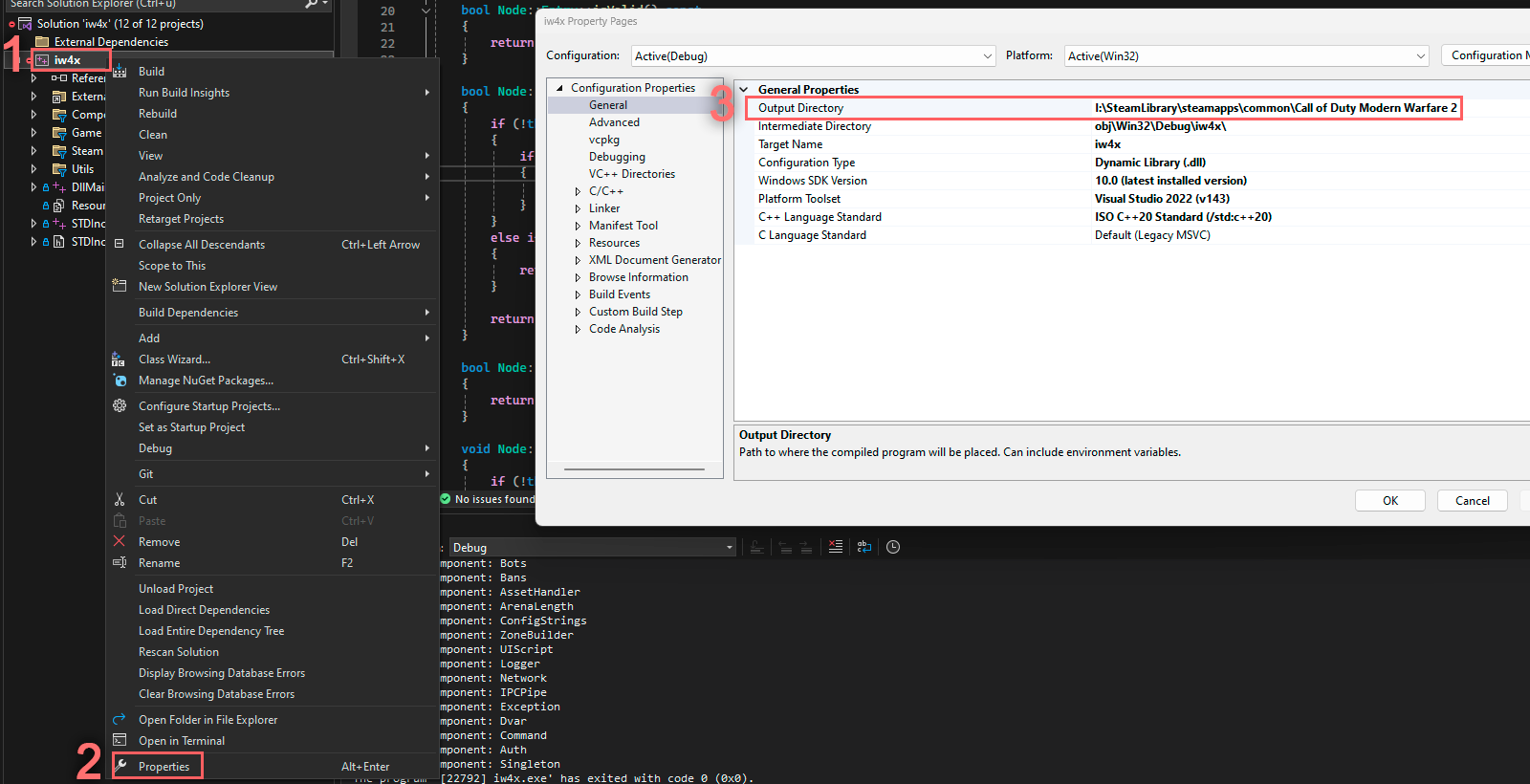Collapse the General Properties section
This screenshot has height=784, width=1530.
(x=744, y=90)
